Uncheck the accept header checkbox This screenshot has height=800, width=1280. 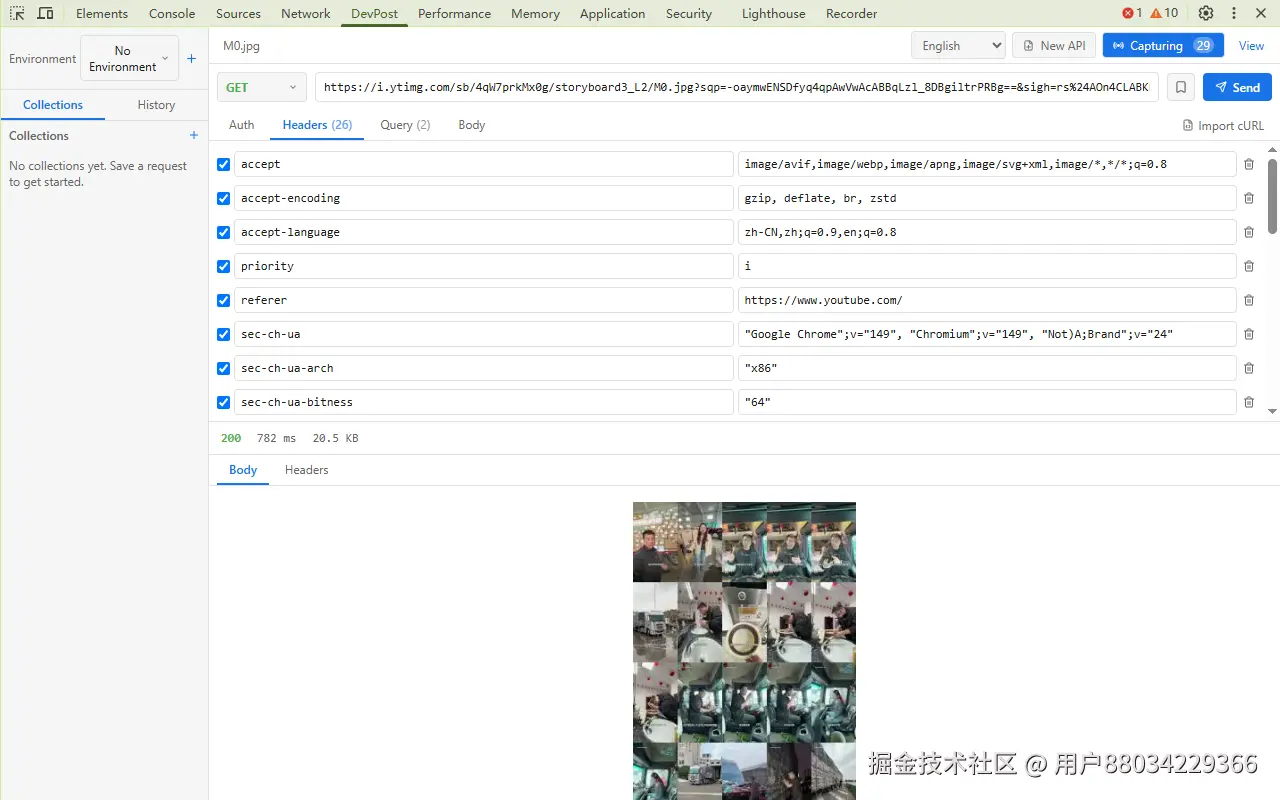(224, 164)
